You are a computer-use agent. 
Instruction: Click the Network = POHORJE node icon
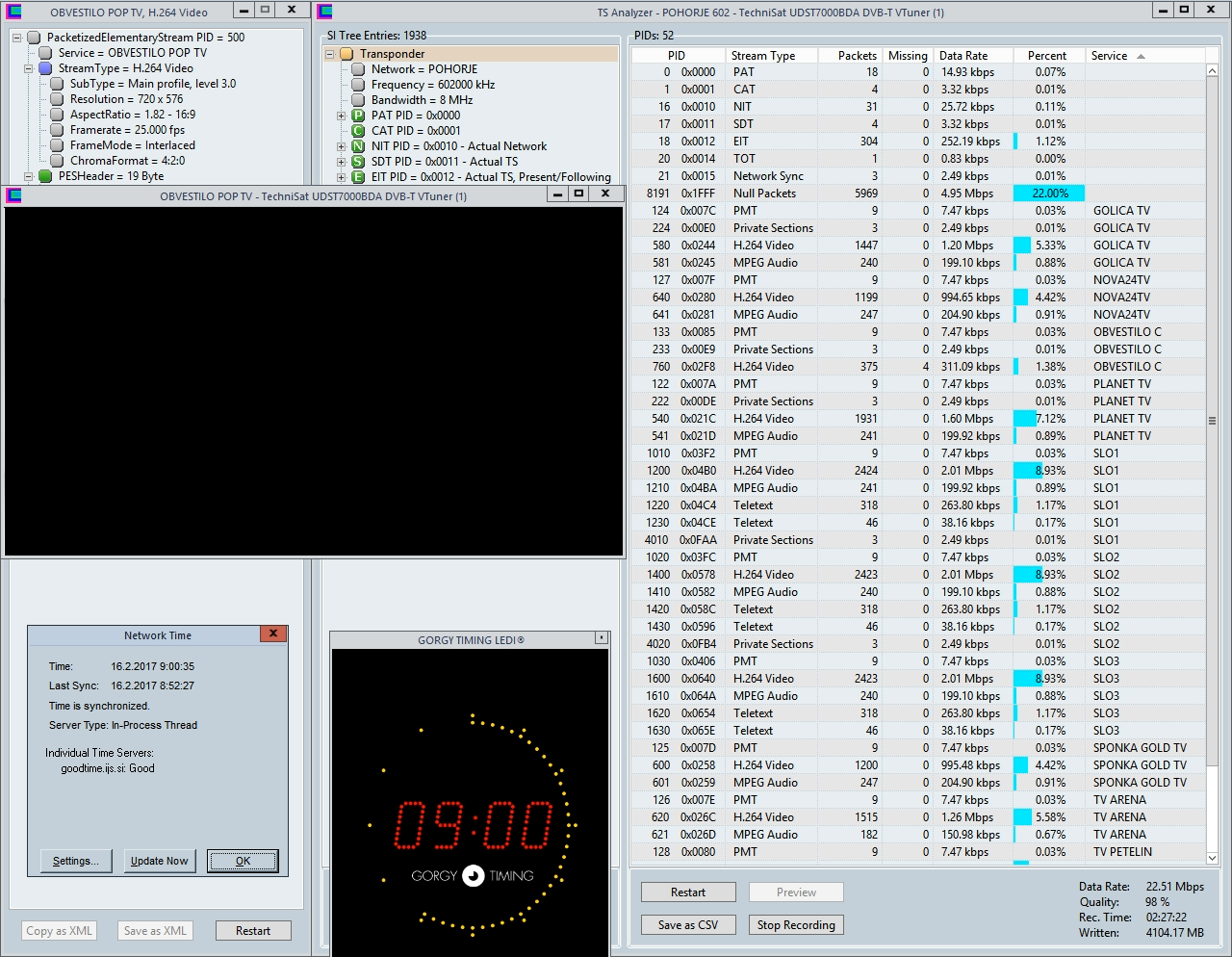click(x=358, y=69)
